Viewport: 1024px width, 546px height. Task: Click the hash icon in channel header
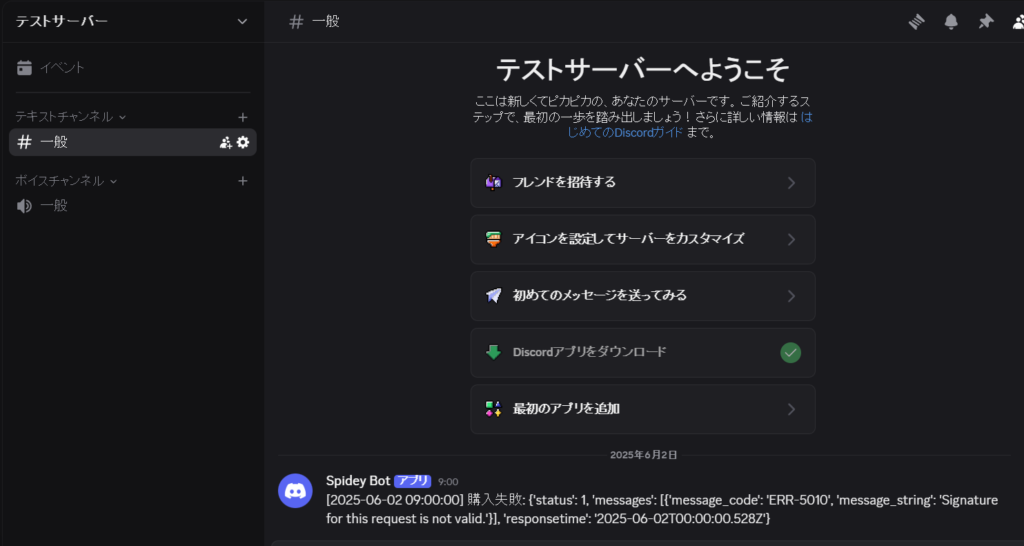(x=296, y=22)
